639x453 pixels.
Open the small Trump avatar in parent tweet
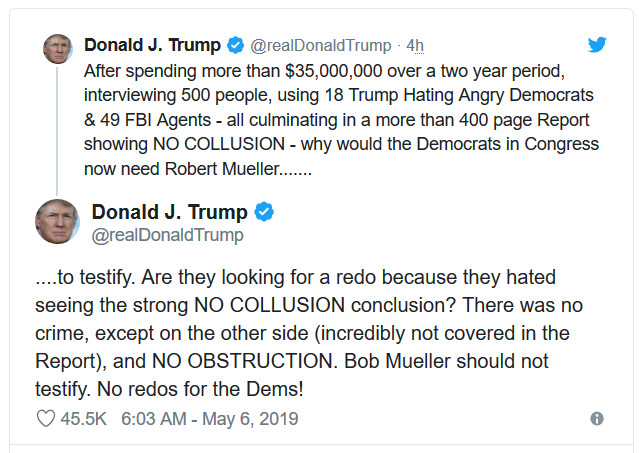tap(57, 48)
